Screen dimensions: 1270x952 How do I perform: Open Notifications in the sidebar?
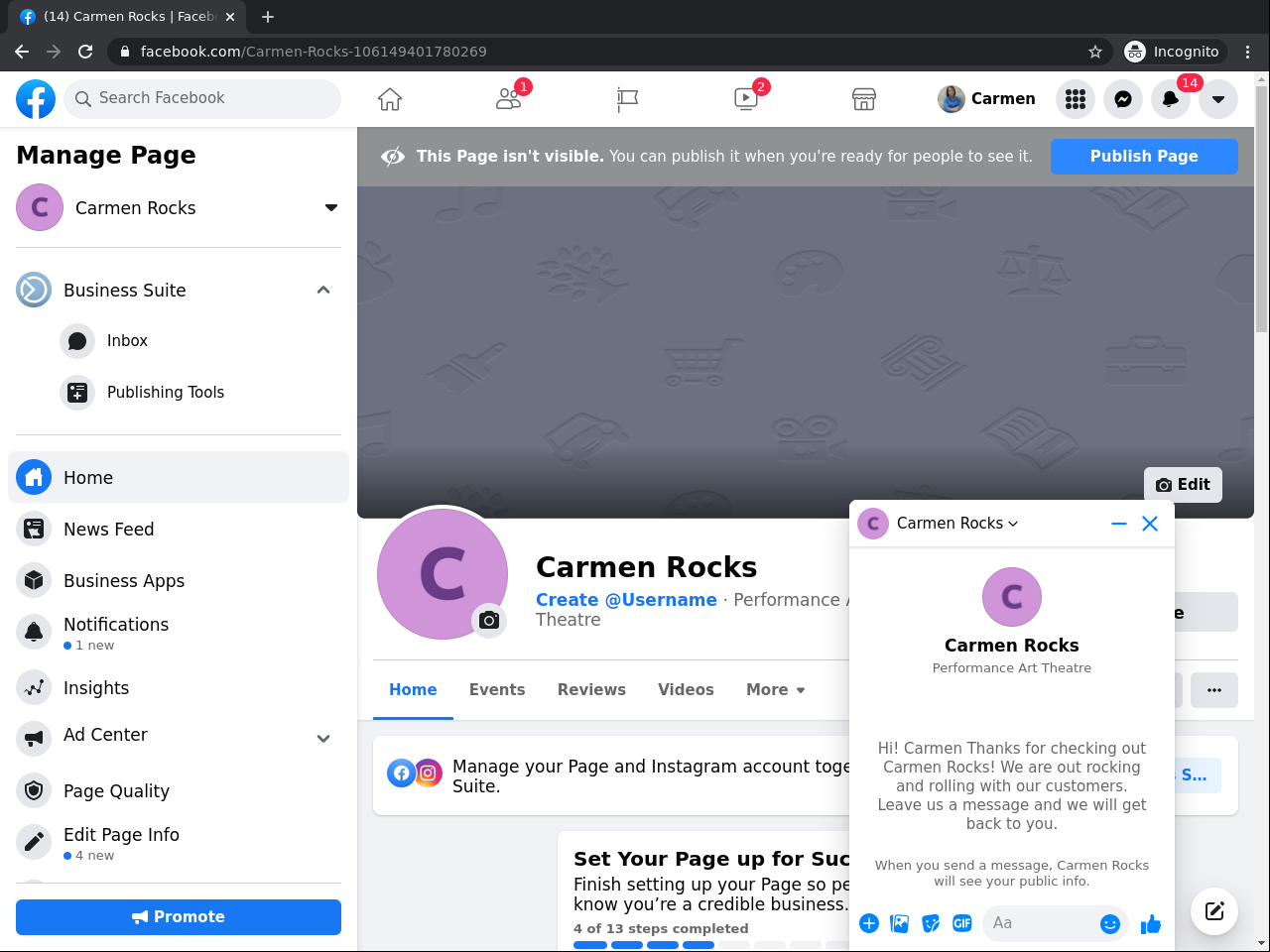179,633
